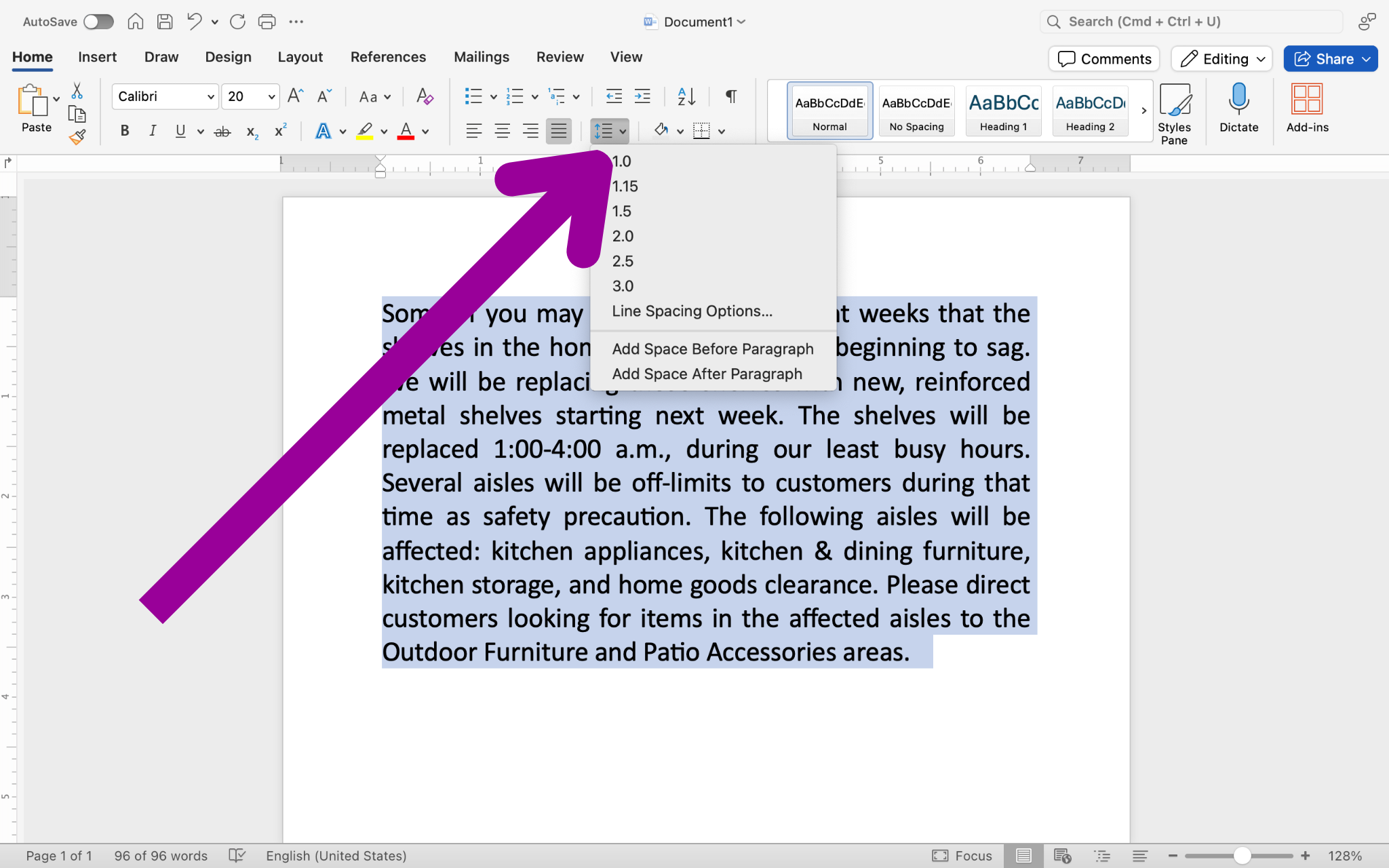Expand the styles gallery arrow

click(1144, 111)
